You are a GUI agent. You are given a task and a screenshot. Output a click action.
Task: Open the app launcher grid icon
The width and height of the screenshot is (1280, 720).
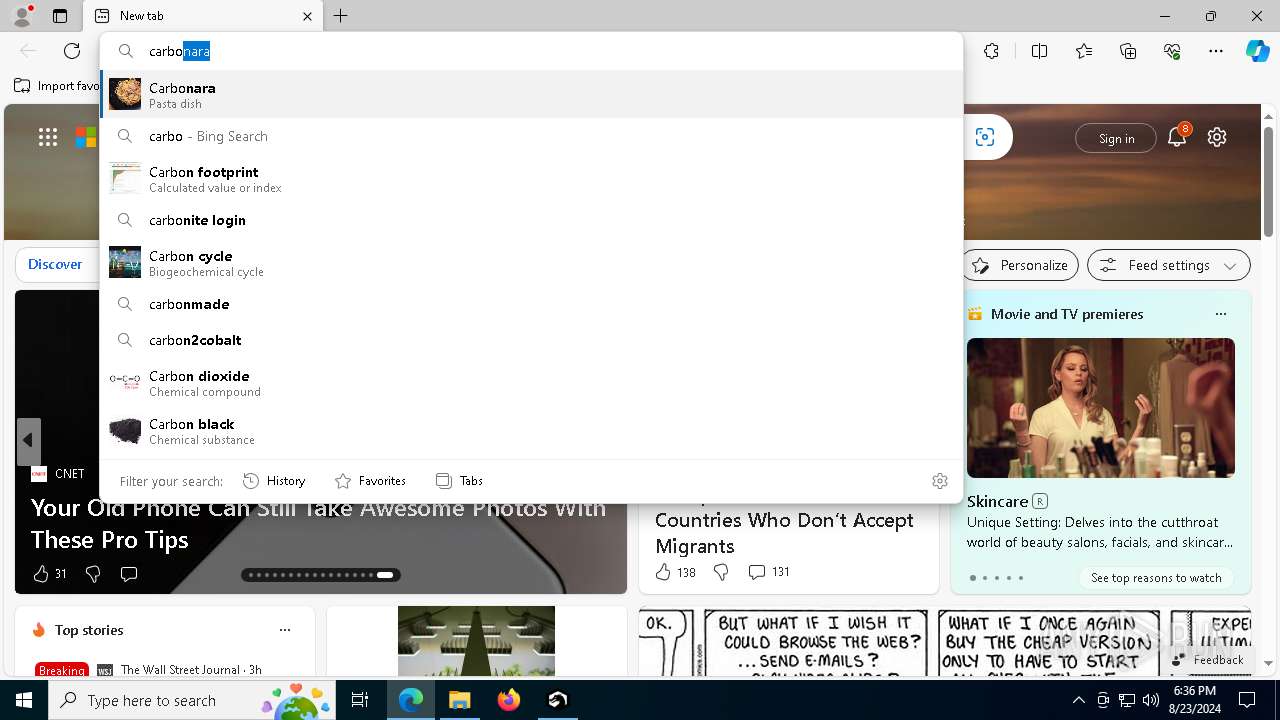point(48,138)
